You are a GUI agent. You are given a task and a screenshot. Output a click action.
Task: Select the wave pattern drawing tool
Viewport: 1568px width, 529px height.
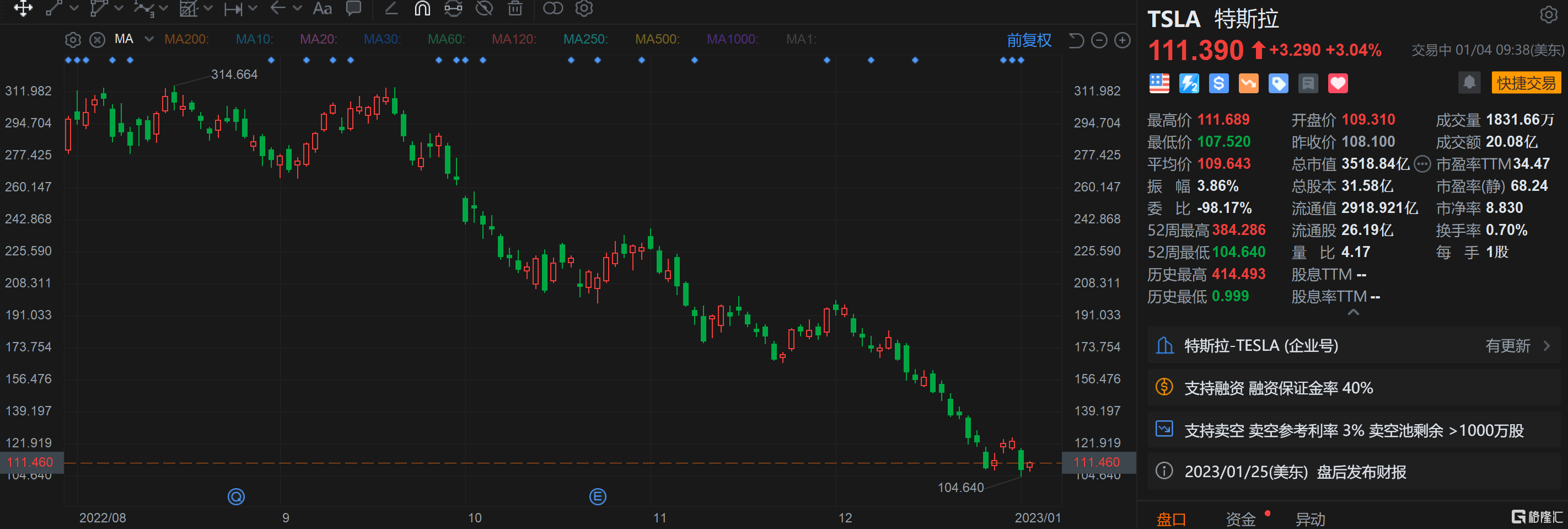point(144,8)
